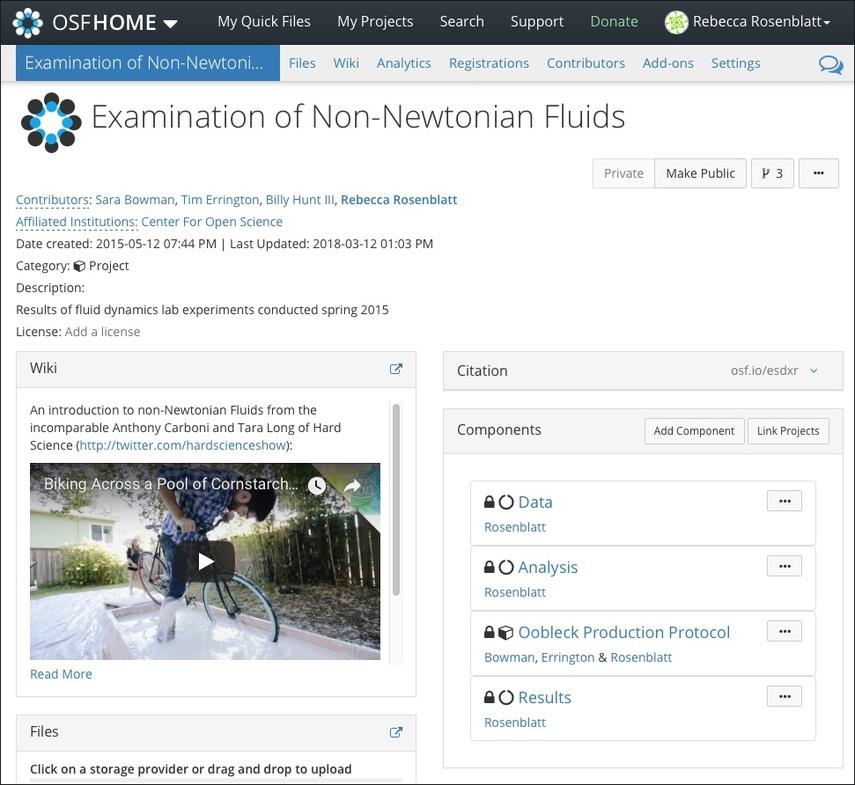This screenshot has width=855, height=785.
Task: Switch to the Wiki tab
Action: [346, 63]
